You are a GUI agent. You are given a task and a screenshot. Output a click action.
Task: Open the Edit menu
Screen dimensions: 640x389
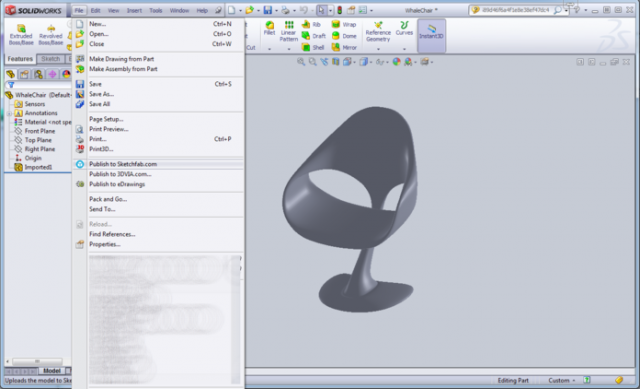(96, 10)
